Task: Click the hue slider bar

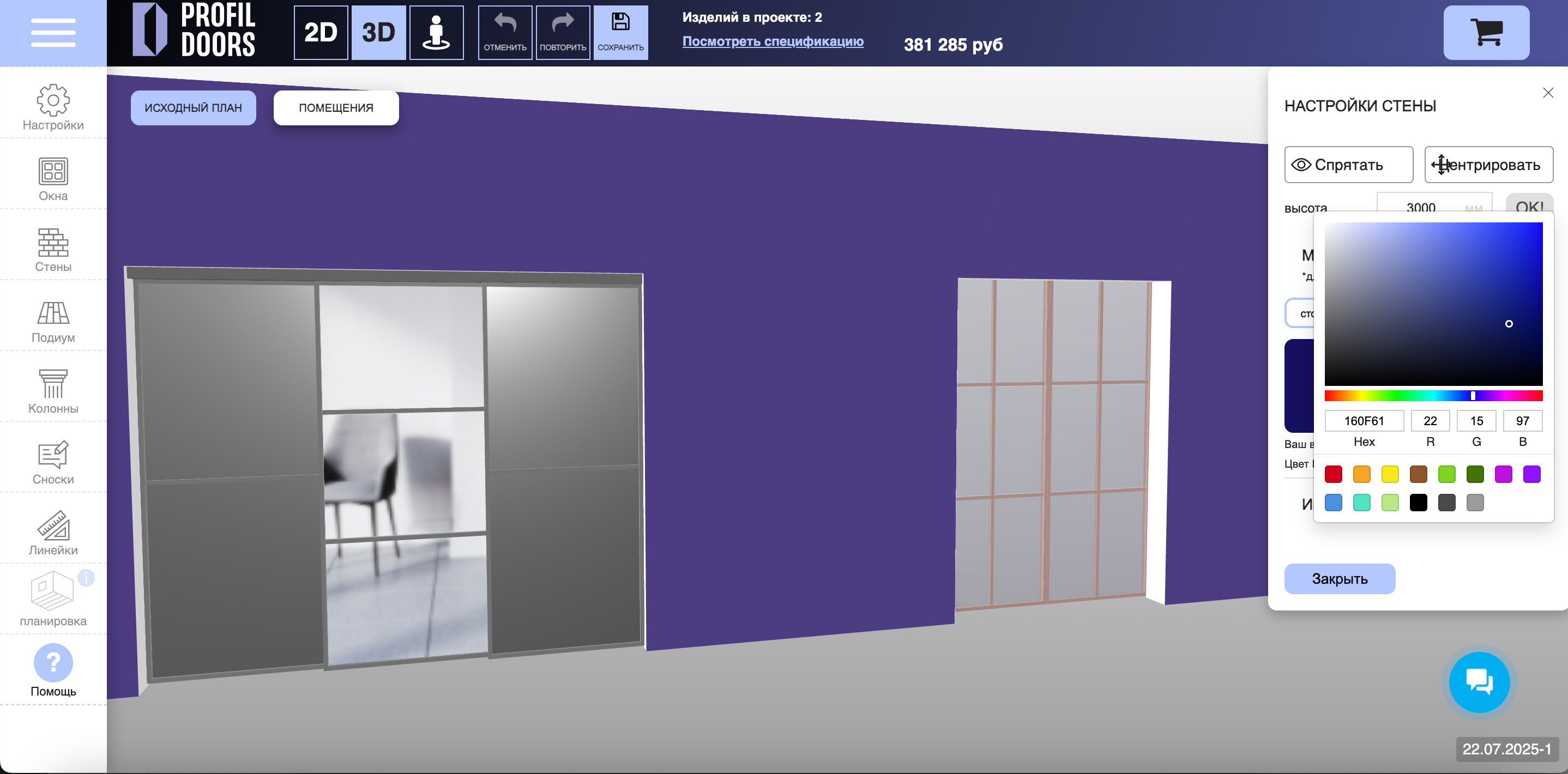Action: (x=1433, y=396)
